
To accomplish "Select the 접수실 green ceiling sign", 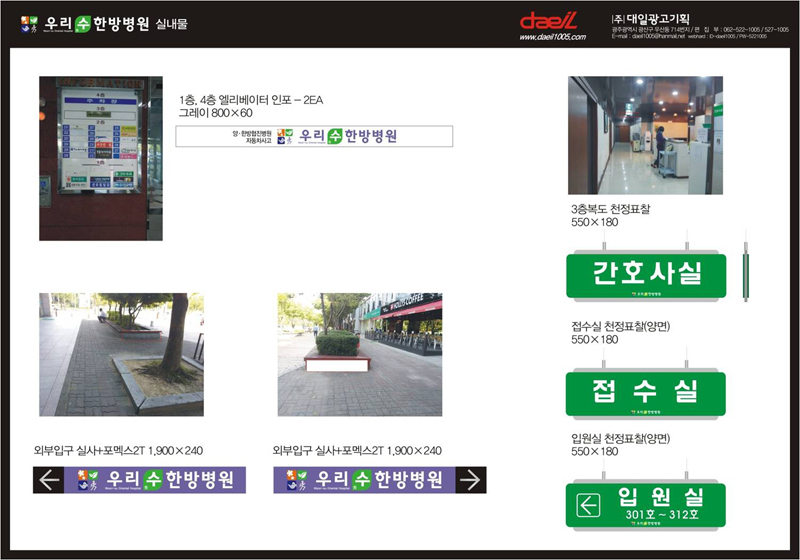I will click(x=647, y=392).
